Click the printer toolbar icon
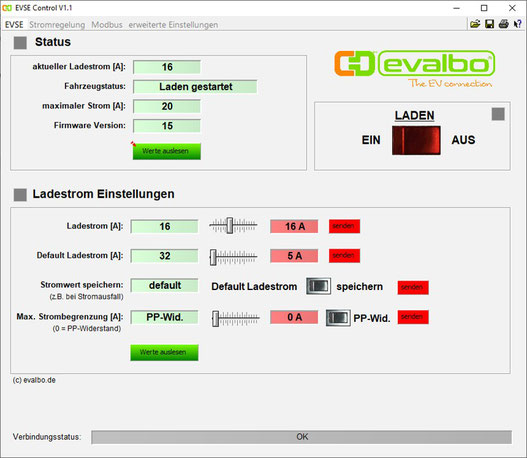This screenshot has height=458, width=527. (x=503, y=24)
